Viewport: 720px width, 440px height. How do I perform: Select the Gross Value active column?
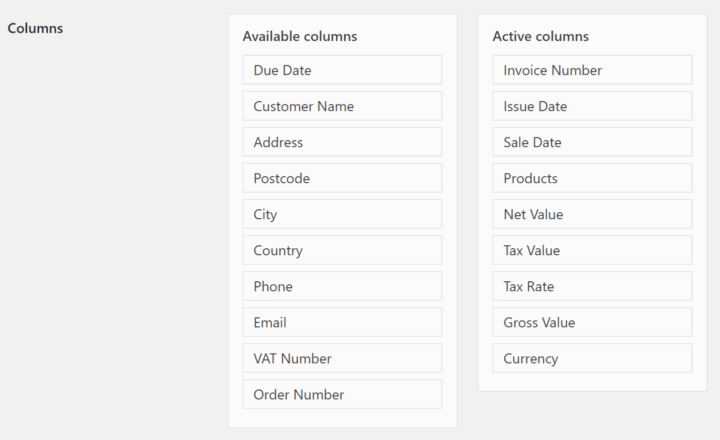coord(592,322)
